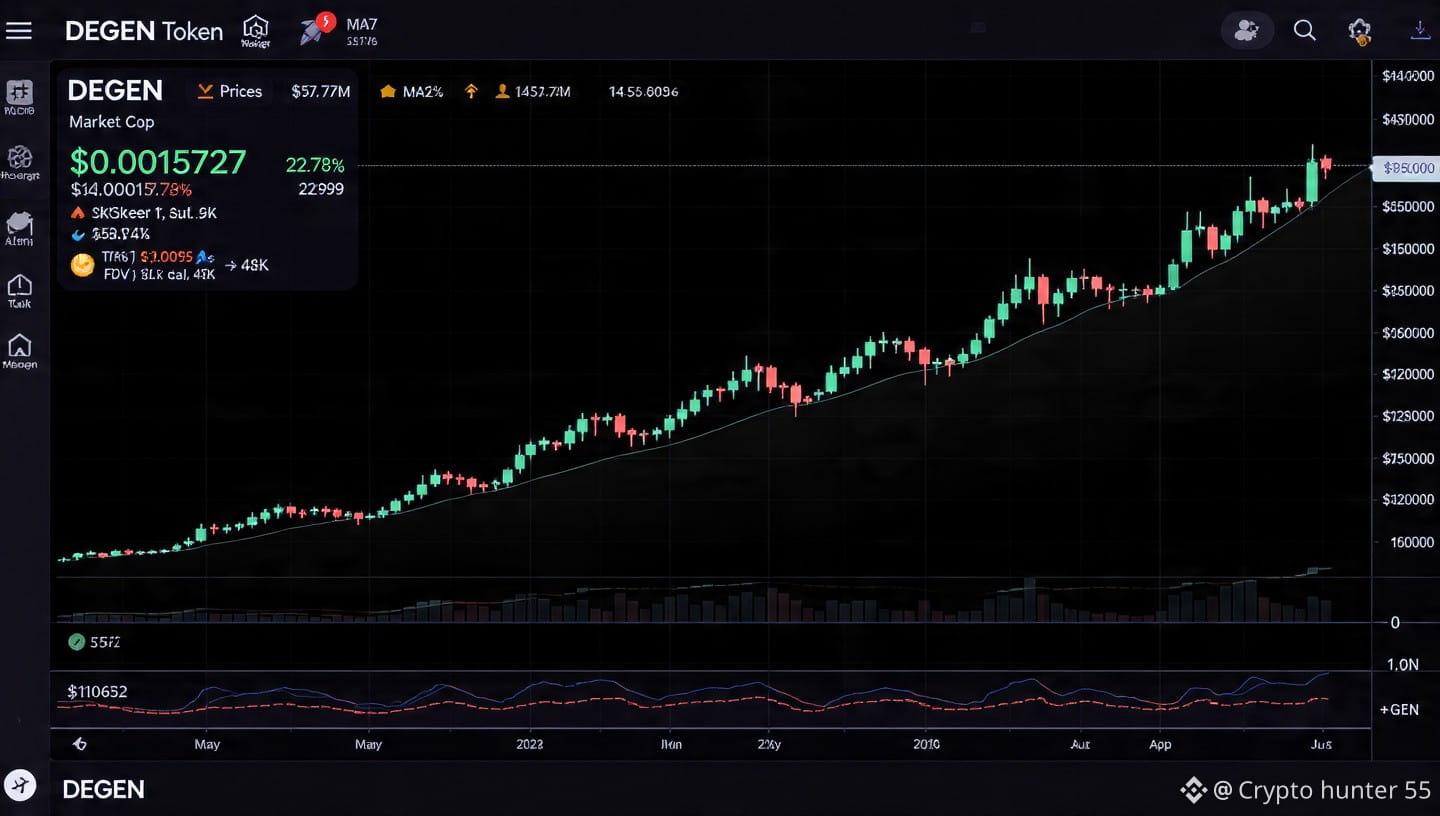Open settings via the gear icon
Screen dimensions: 1440x816
(1360, 30)
